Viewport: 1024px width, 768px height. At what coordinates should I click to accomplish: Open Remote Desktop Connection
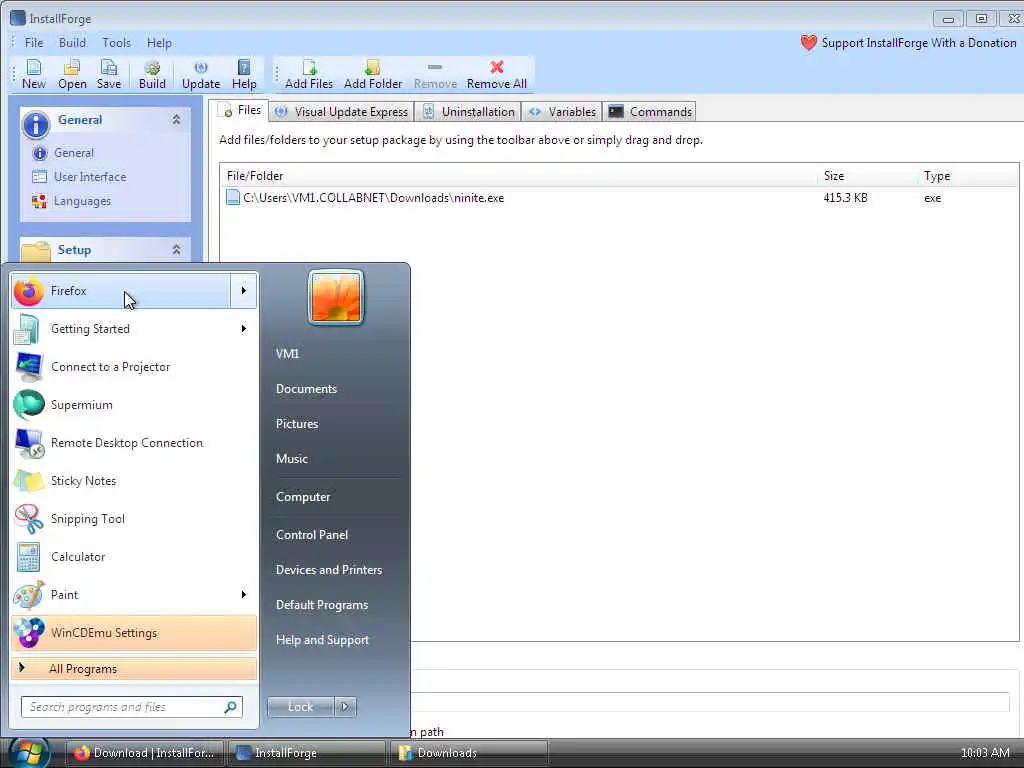[134, 443]
